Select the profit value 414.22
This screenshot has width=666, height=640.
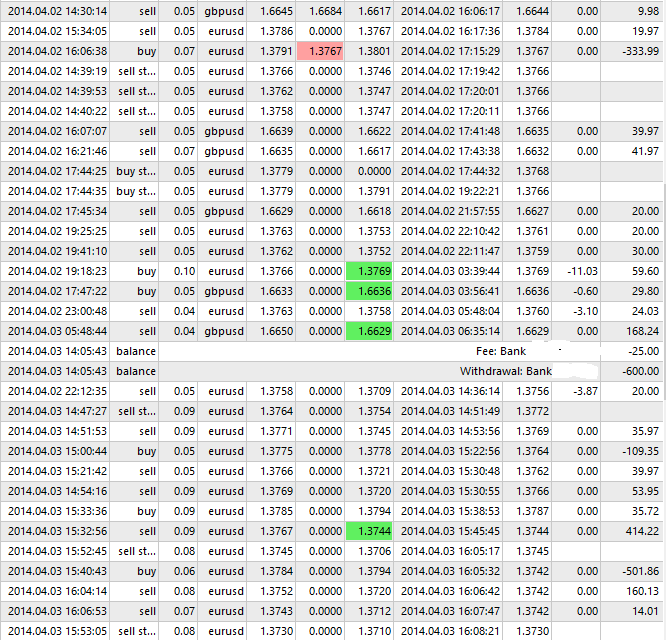(642, 531)
